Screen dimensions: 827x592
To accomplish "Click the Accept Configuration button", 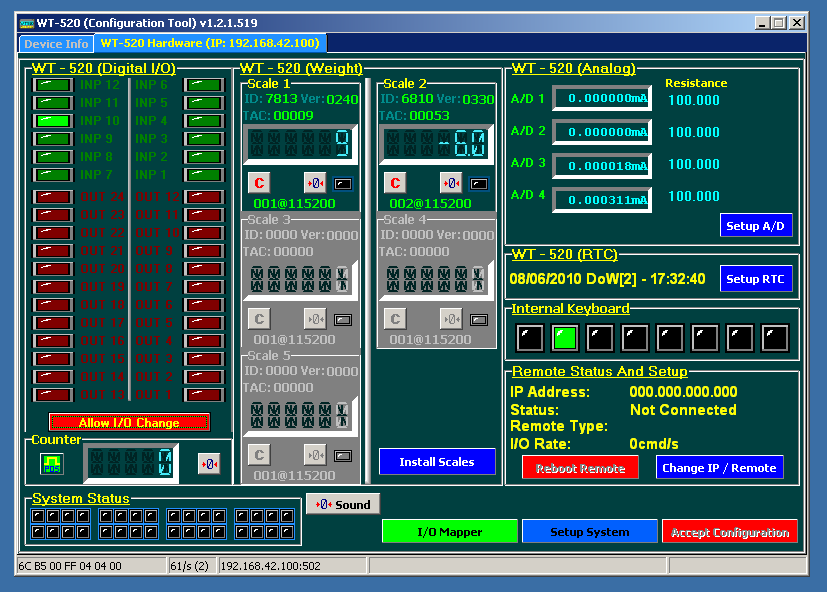I will tap(730, 532).
